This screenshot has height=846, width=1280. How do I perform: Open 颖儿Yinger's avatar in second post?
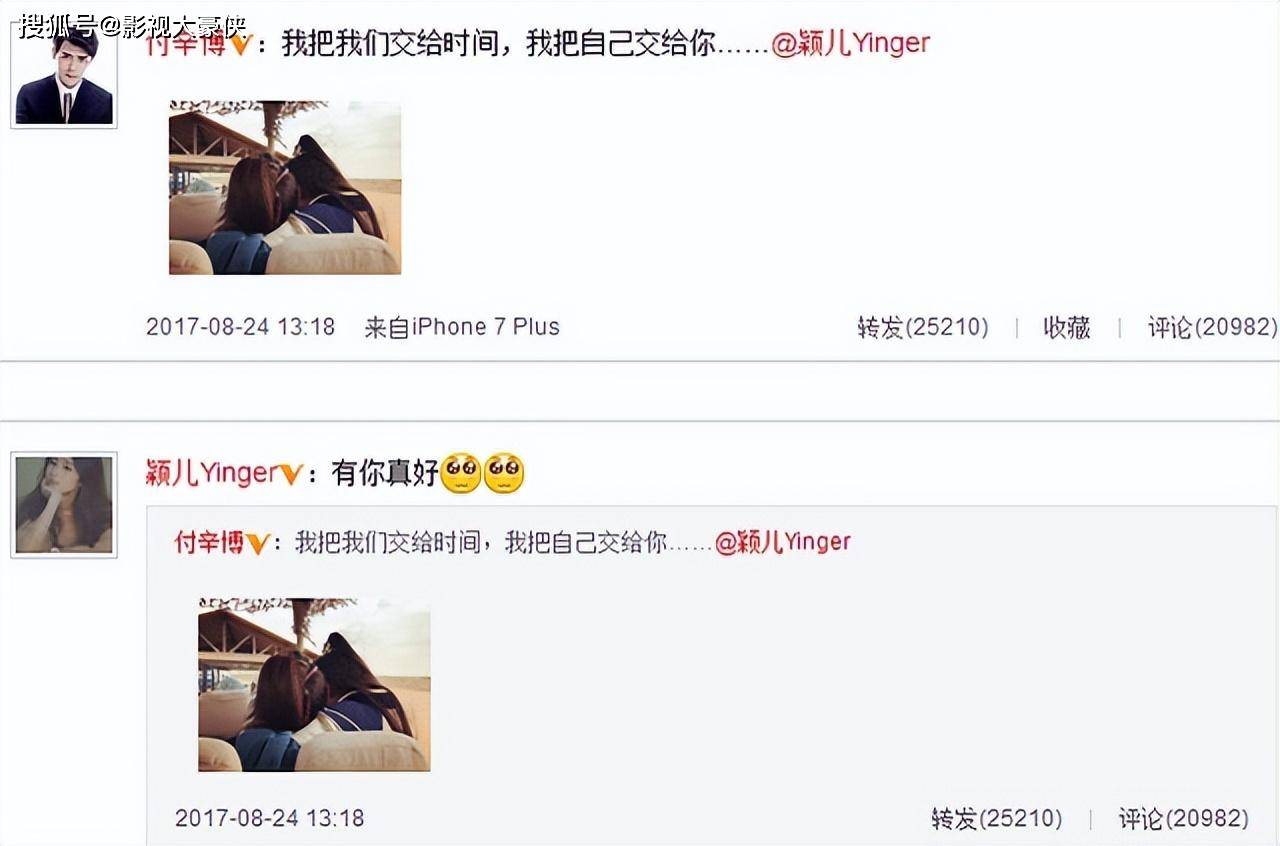pos(64,505)
